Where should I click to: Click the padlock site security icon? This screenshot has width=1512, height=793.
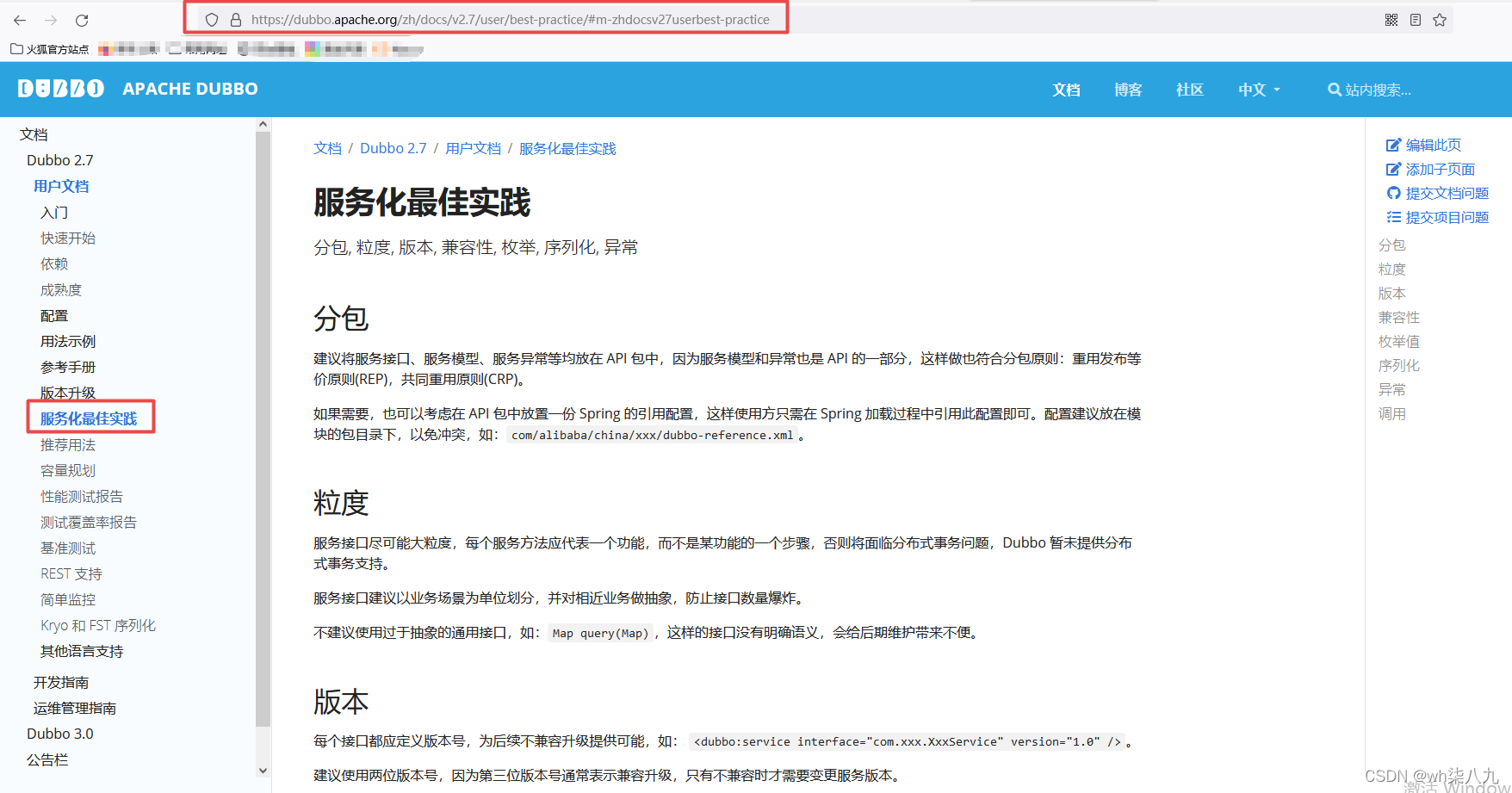pos(236,20)
